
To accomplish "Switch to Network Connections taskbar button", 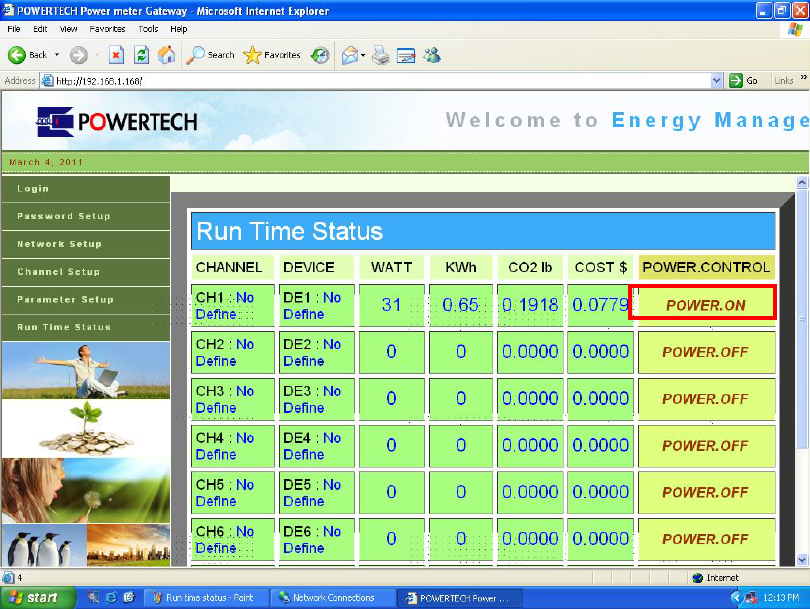I will click(x=333, y=598).
